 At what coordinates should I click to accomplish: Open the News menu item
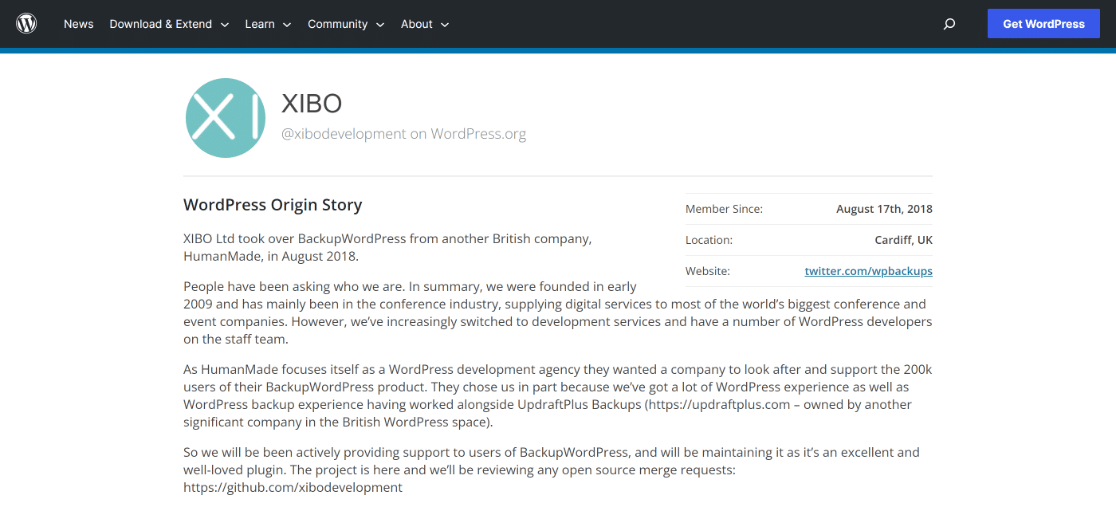(78, 24)
